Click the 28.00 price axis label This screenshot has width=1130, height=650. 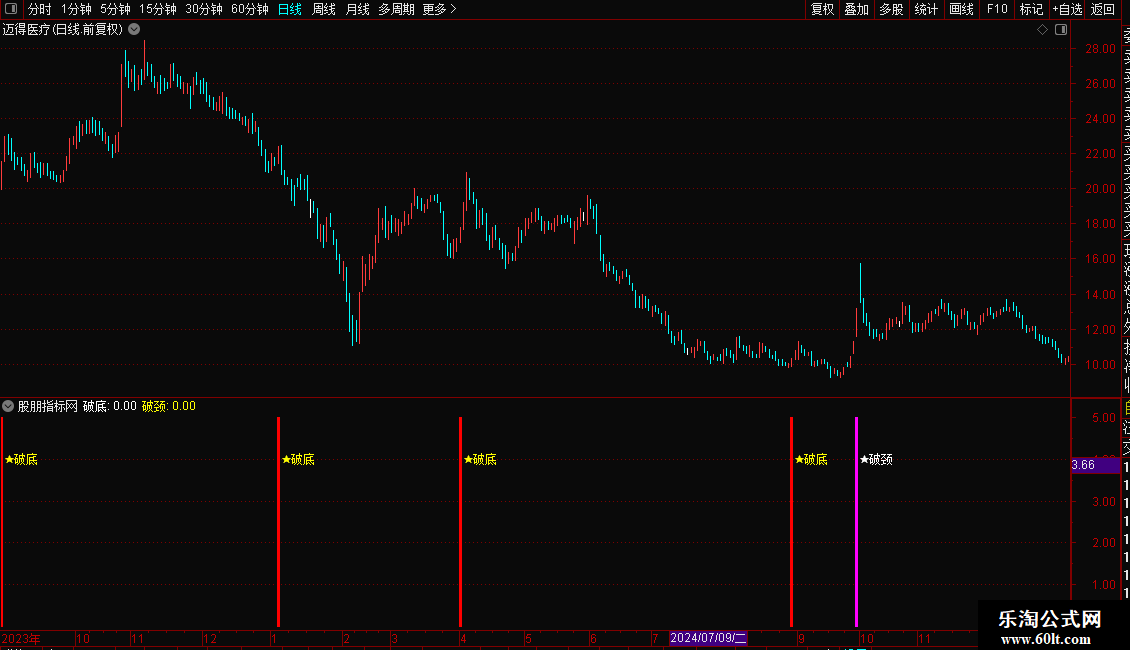pos(1100,49)
